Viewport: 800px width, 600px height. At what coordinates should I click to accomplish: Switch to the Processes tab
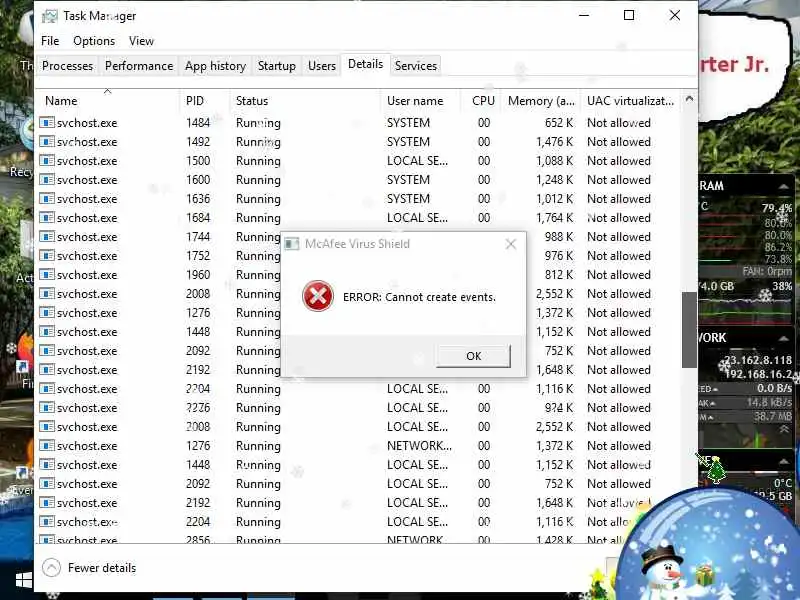click(x=67, y=66)
